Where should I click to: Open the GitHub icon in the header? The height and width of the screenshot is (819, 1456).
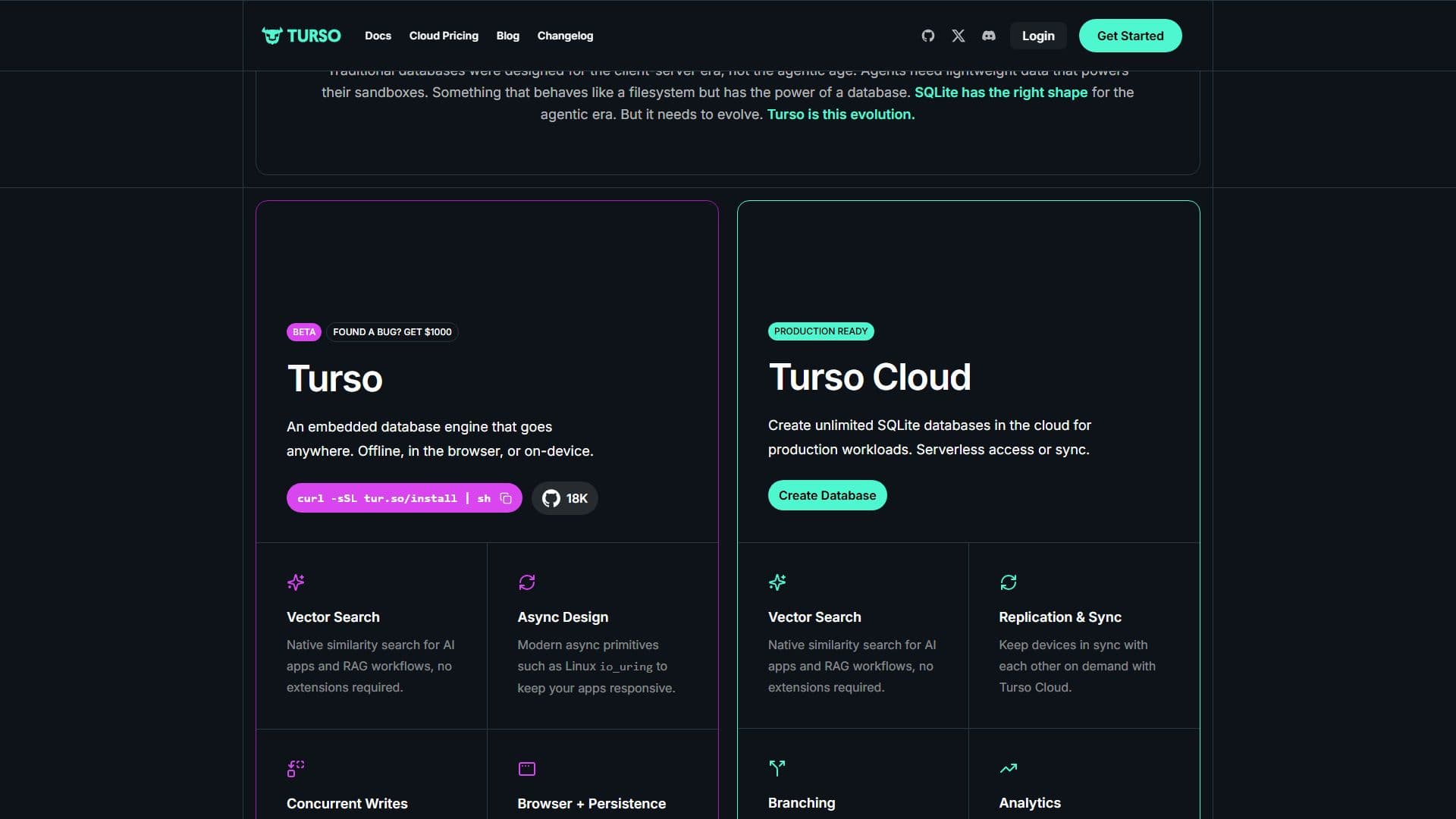tap(928, 36)
